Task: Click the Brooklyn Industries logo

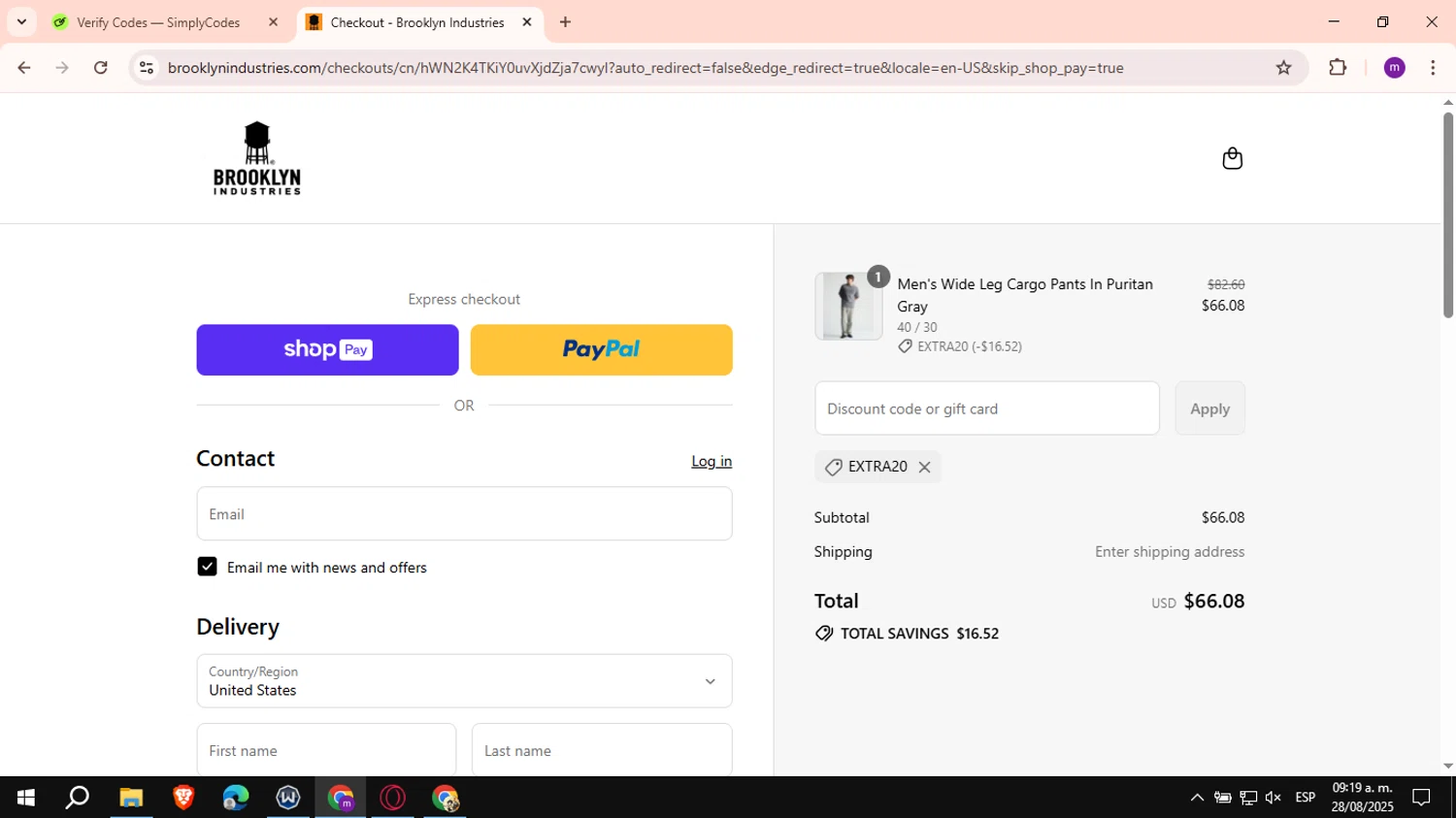Action: tap(257, 158)
